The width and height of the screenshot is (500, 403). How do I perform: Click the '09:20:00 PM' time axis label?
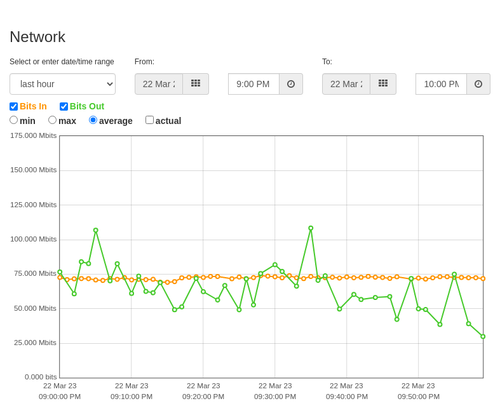tap(203, 397)
